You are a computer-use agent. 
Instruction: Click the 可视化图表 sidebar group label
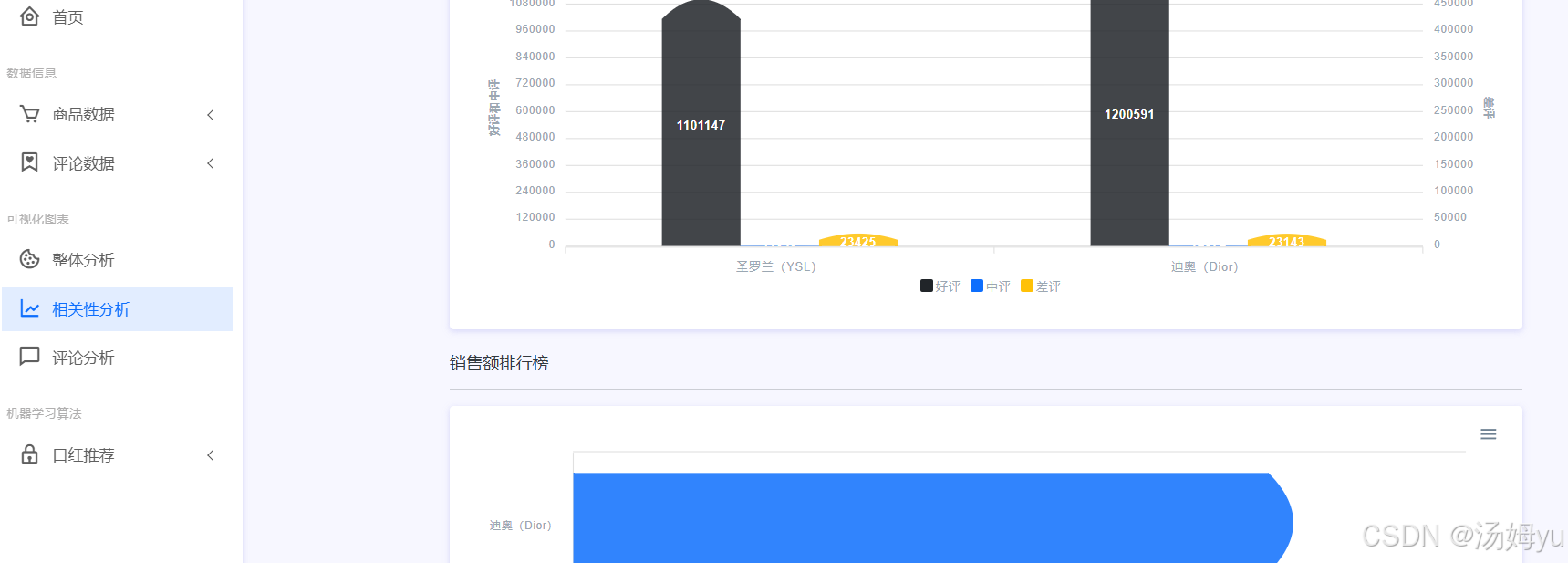38,219
